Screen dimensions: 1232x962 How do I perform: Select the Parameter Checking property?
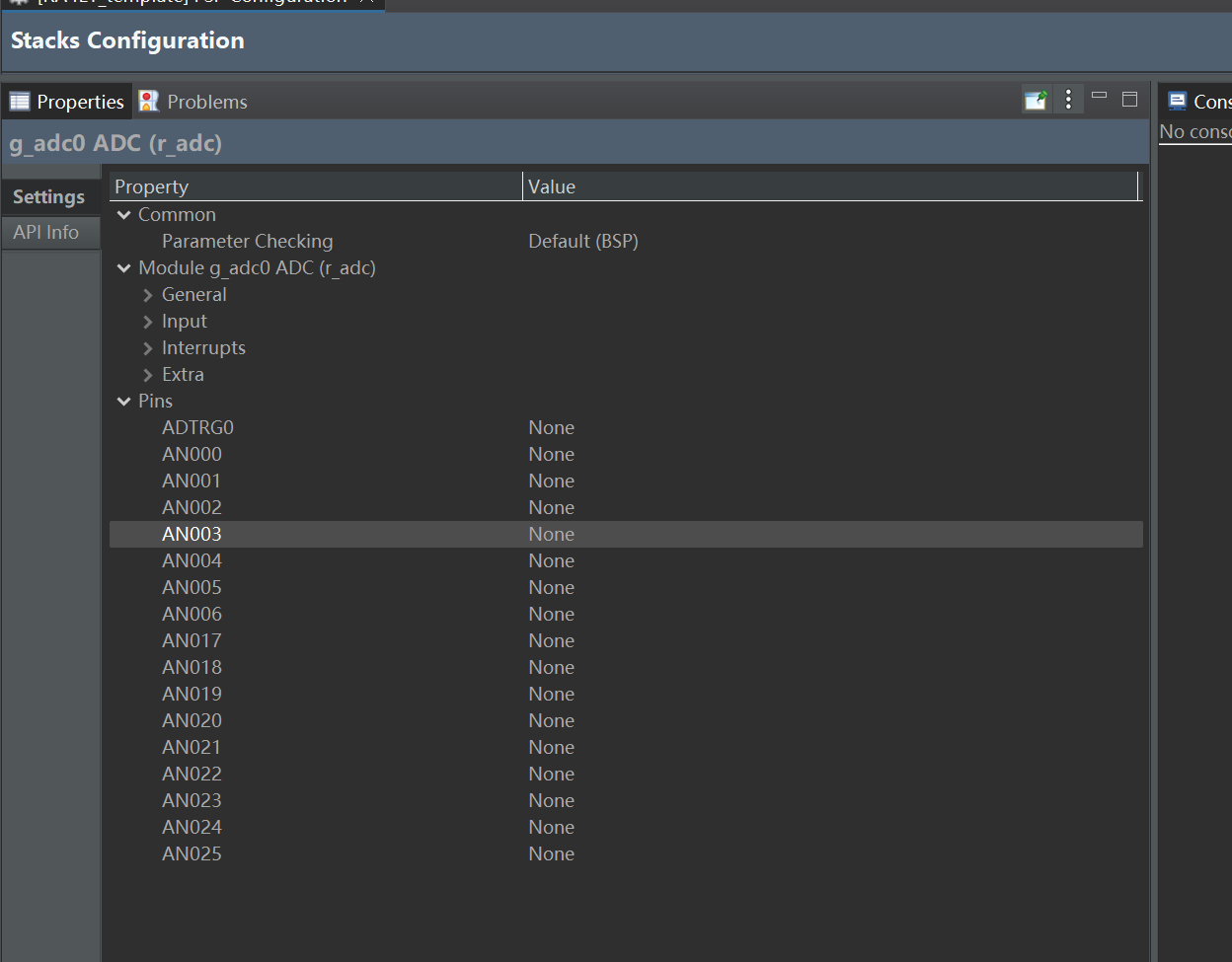247,242
